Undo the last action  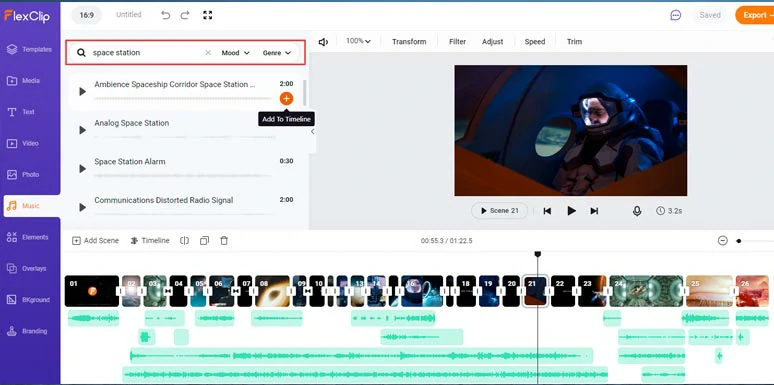point(165,15)
